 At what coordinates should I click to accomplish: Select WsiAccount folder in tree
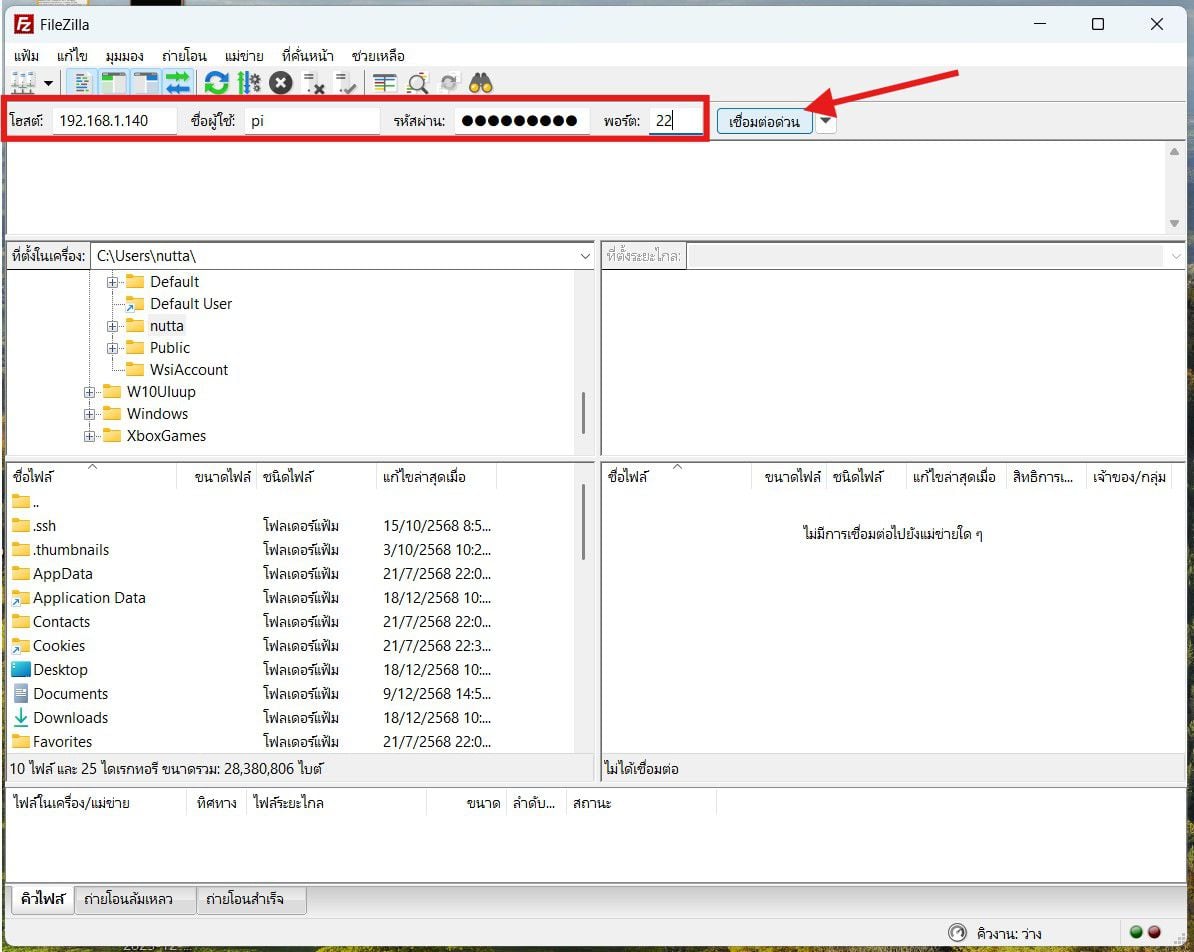[x=189, y=370]
